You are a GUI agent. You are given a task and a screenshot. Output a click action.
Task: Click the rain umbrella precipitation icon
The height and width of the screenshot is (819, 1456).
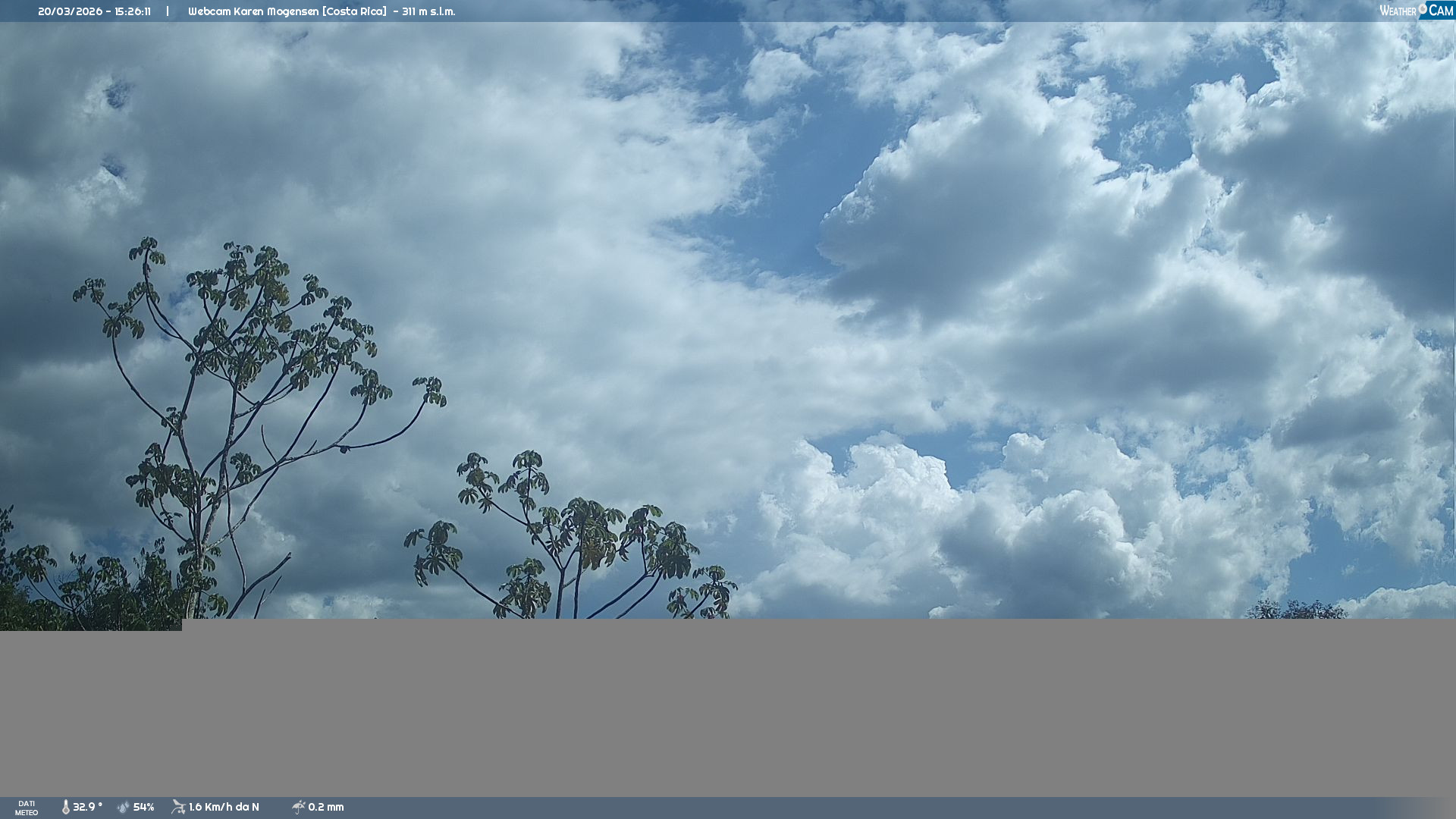(299, 807)
